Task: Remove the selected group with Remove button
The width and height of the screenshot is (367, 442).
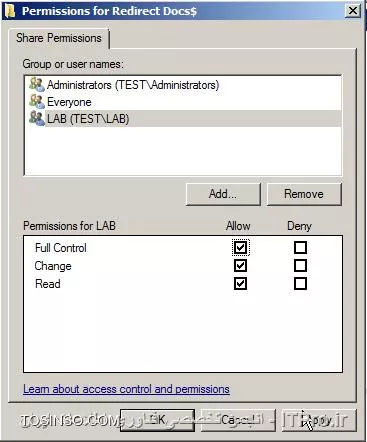Action: tap(304, 194)
